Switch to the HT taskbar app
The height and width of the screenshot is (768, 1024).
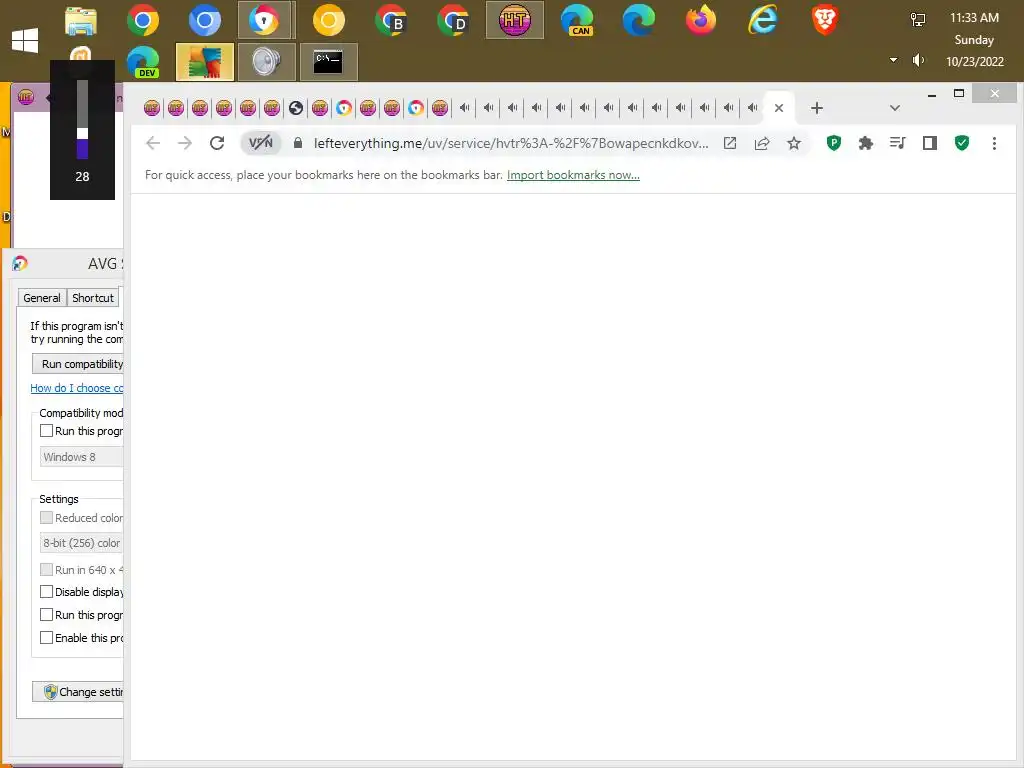pyautogui.click(x=515, y=20)
